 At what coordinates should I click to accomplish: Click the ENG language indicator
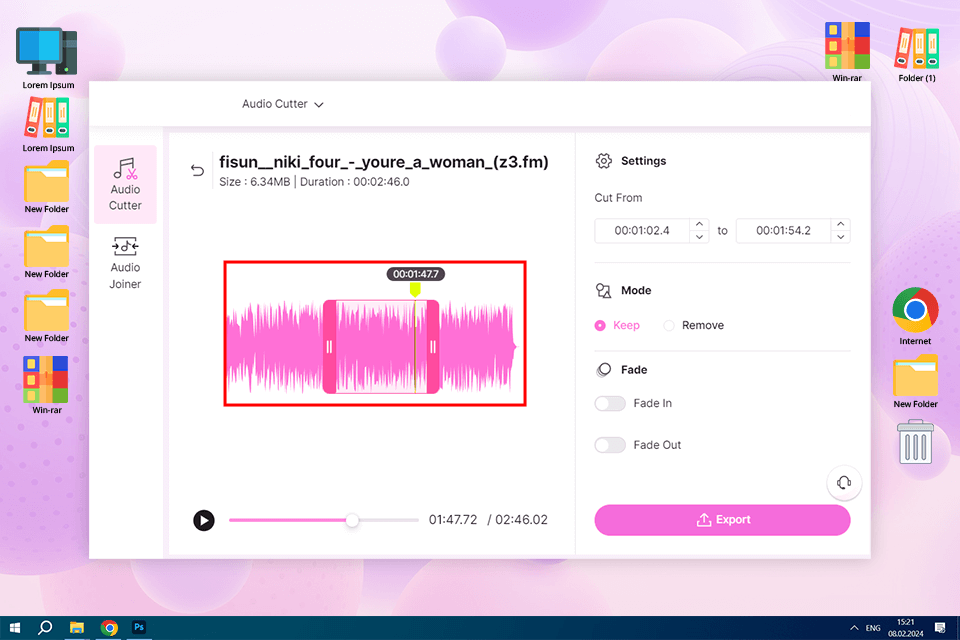tap(873, 628)
